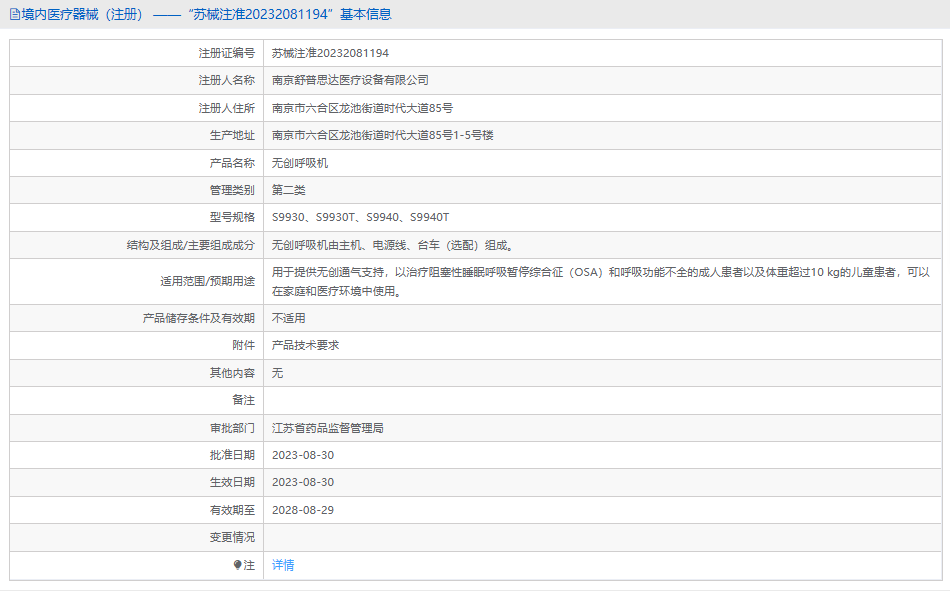950x591 pixels.
Task: Click the expiry date 2028-08-29
Action: (303, 510)
